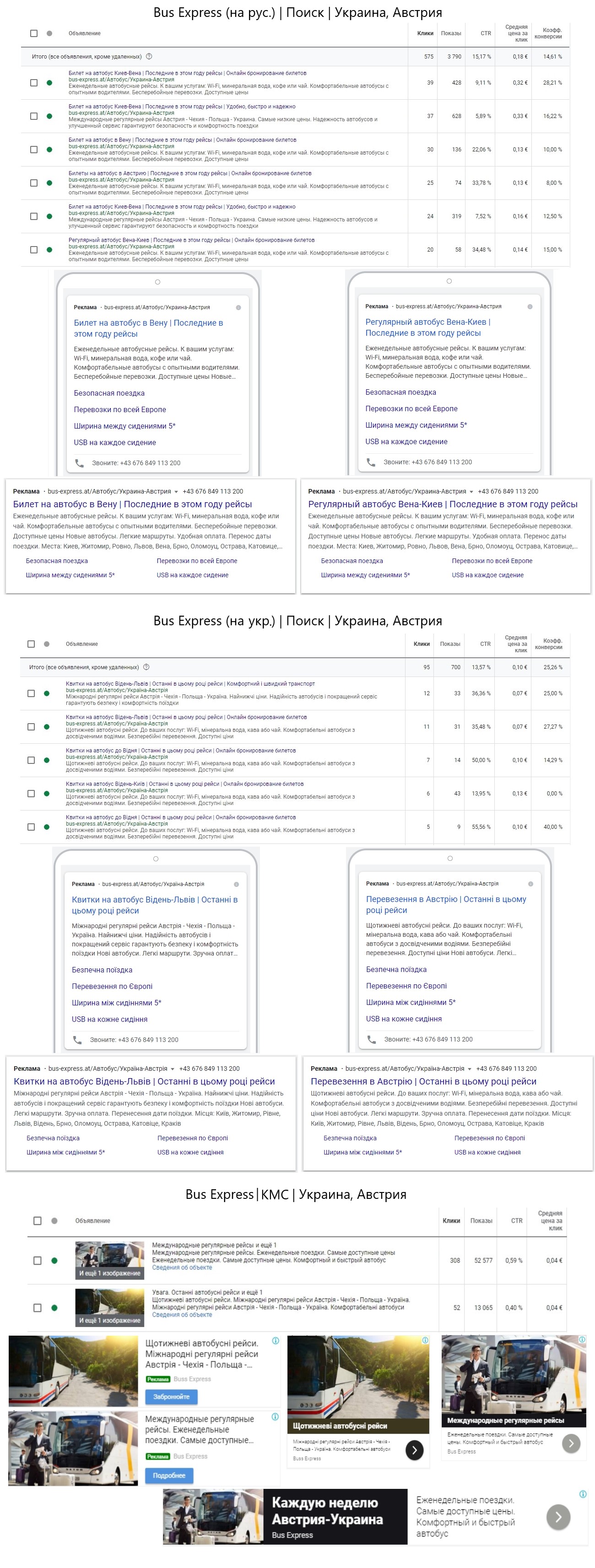Click AdChoices icon on Щотижневі автобусні рейси image ad
The image size is (595, 1568).
[425, 1340]
